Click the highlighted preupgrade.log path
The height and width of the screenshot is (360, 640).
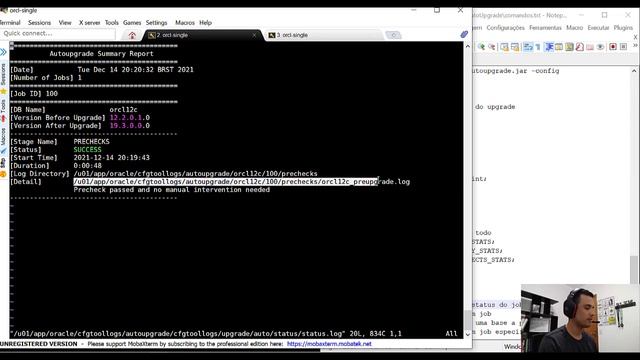242,182
